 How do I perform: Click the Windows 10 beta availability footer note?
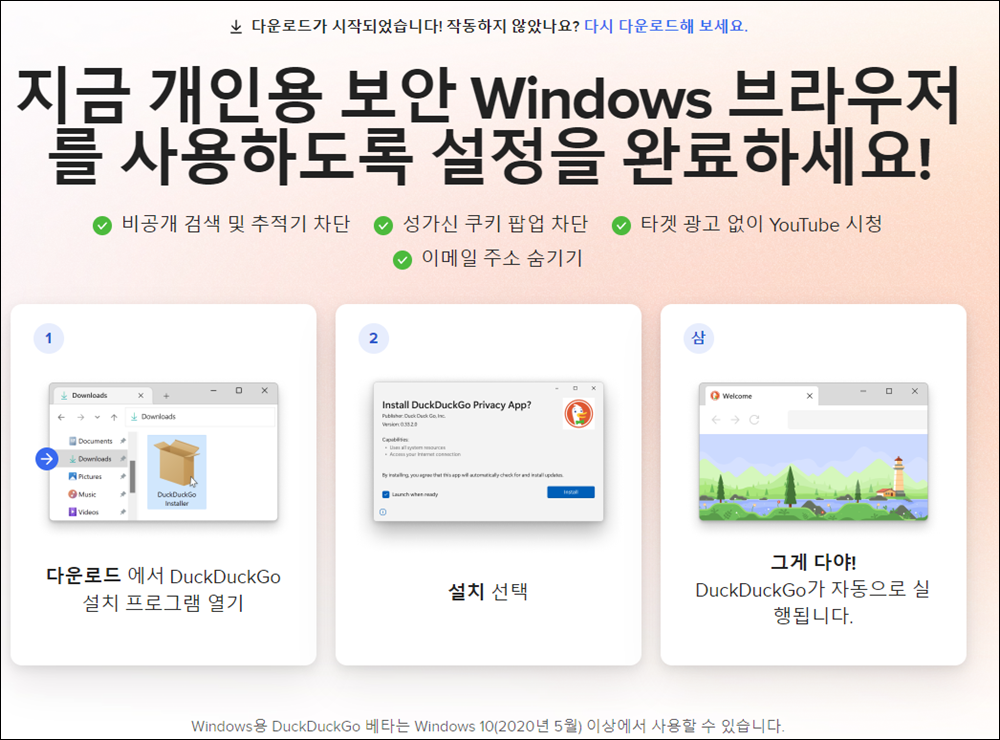point(488,726)
